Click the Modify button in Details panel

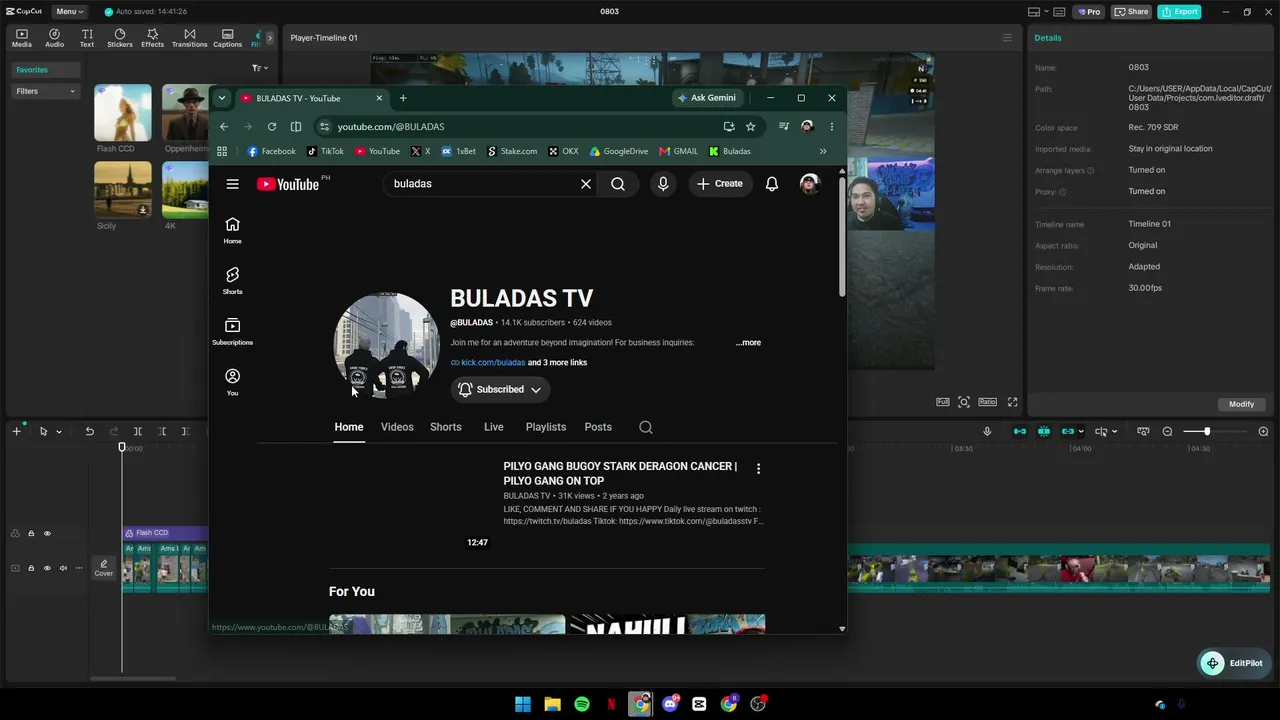[x=1241, y=404]
